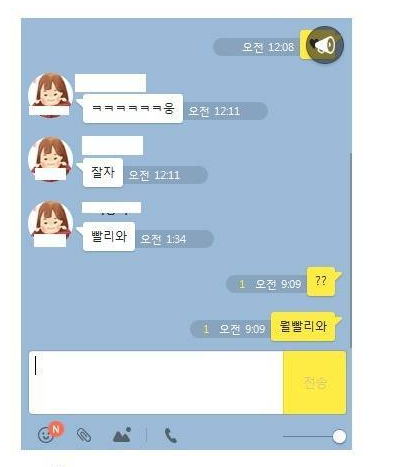This screenshot has width=407, height=467.
Task: Select the white 빨리와 message bubble
Action: point(109,236)
